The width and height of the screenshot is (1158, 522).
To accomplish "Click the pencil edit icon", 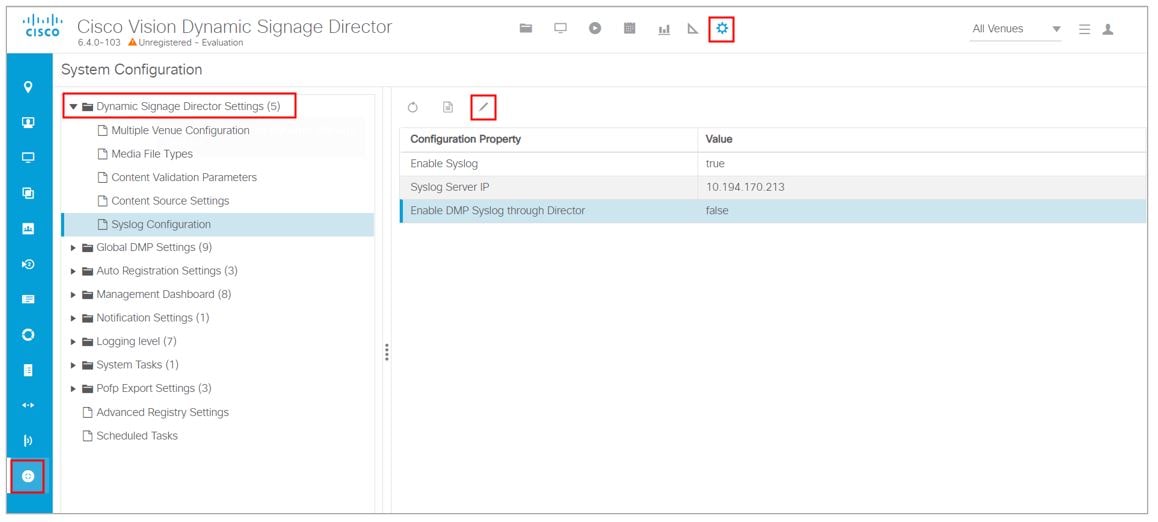I will (x=483, y=108).
